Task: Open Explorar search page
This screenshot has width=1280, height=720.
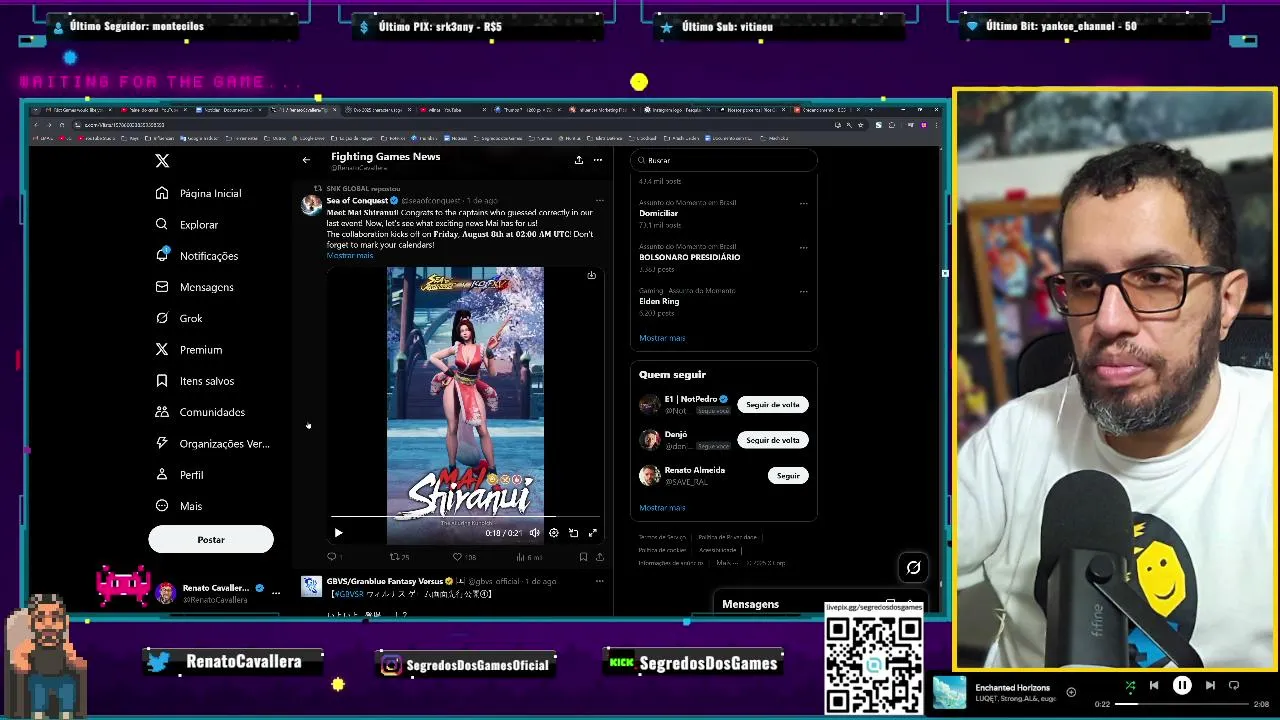Action: pos(187,225)
